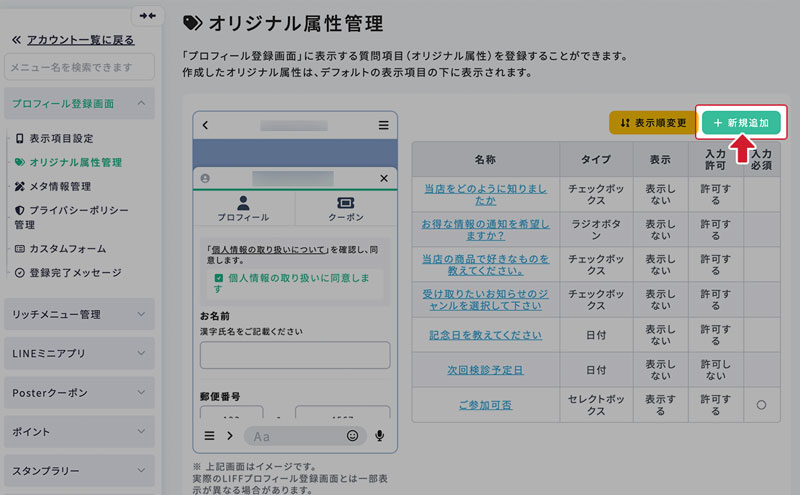
Task: Close the phone preview panel with X
Action: [x=384, y=178]
